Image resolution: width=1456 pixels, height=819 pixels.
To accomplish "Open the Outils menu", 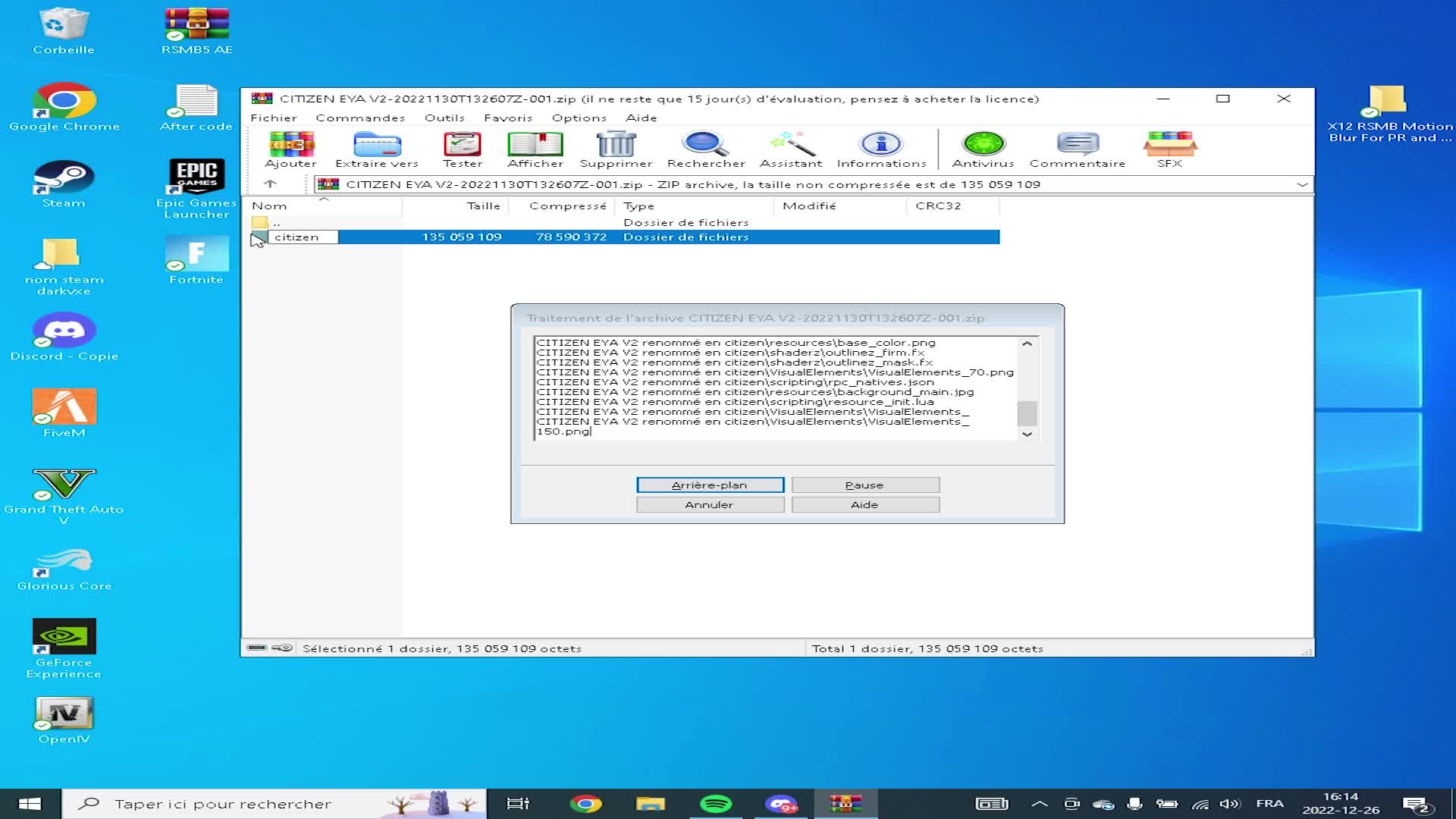I will click(x=444, y=118).
